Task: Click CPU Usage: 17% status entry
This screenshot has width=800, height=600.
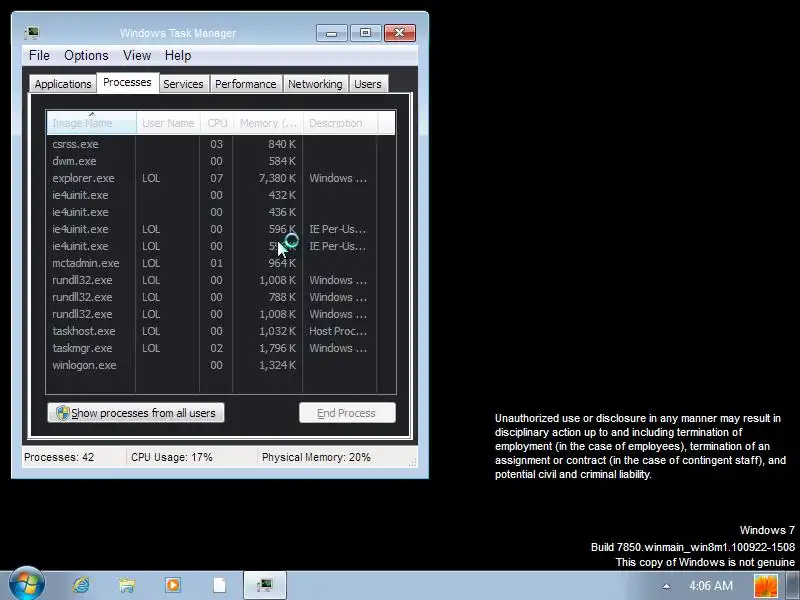Action: point(171,457)
